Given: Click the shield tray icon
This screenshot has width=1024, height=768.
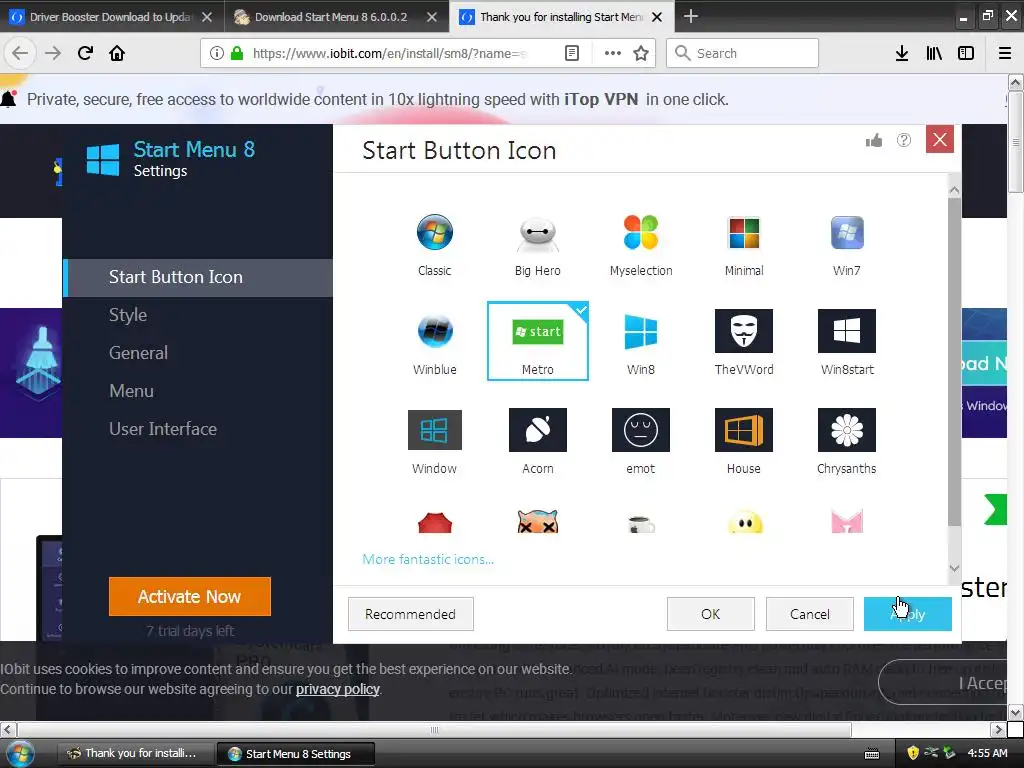Looking at the screenshot, I should [x=913, y=753].
